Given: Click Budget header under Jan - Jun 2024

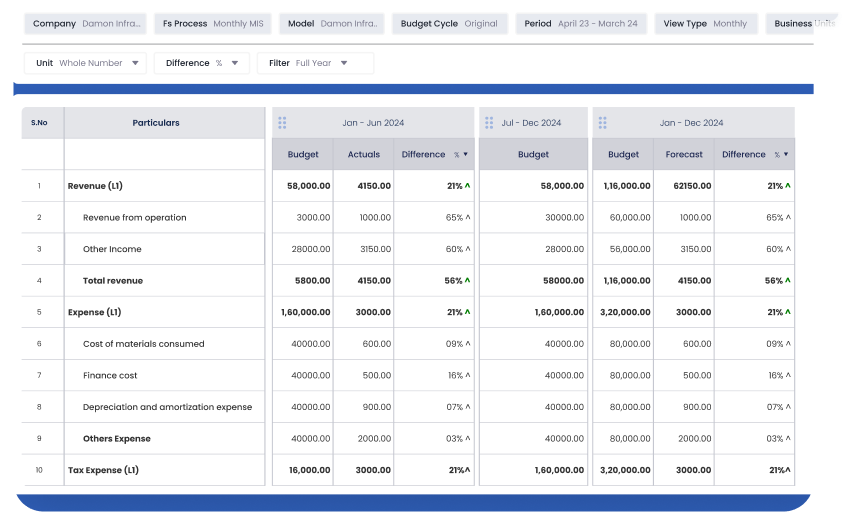Looking at the screenshot, I should click(x=303, y=154).
